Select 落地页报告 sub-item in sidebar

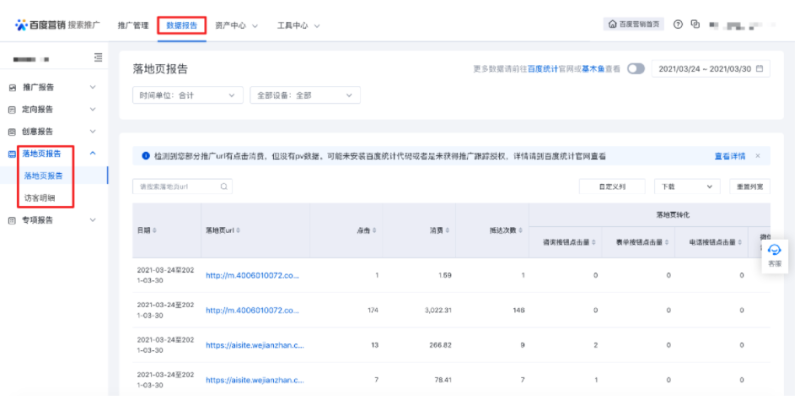coord(44,176)
